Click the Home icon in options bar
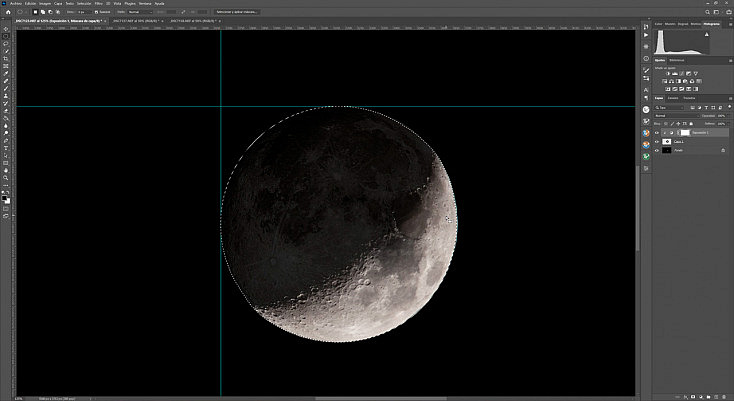 [x=8, y=12]
